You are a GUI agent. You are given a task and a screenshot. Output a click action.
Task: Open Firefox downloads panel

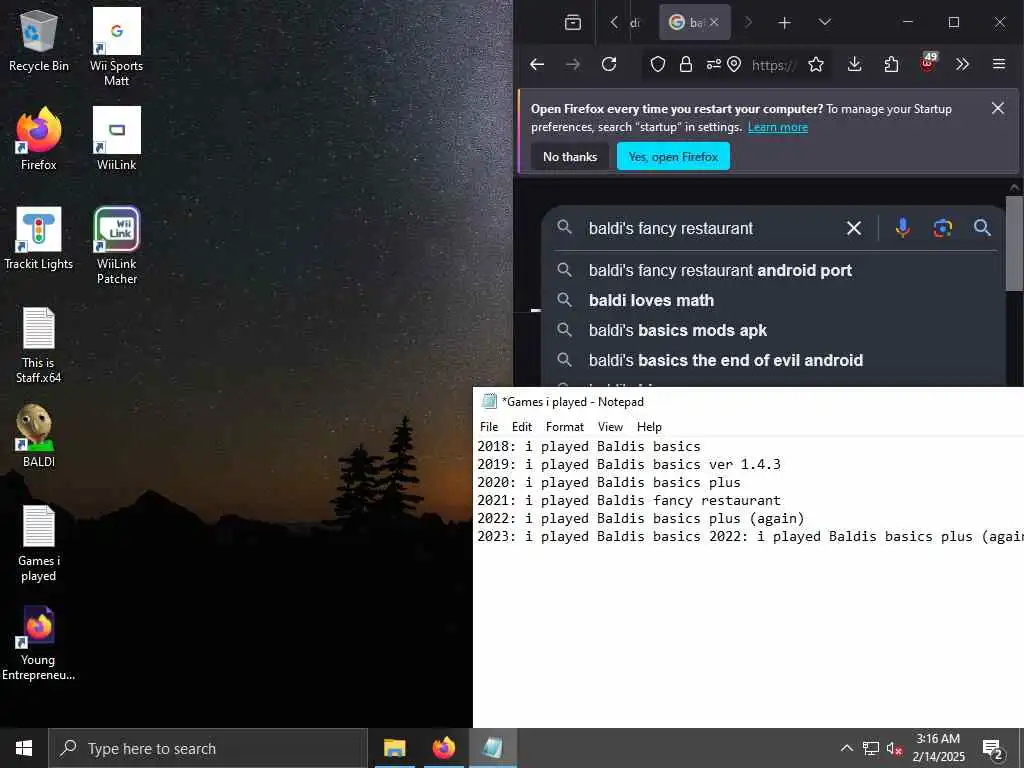pos(854,64)
